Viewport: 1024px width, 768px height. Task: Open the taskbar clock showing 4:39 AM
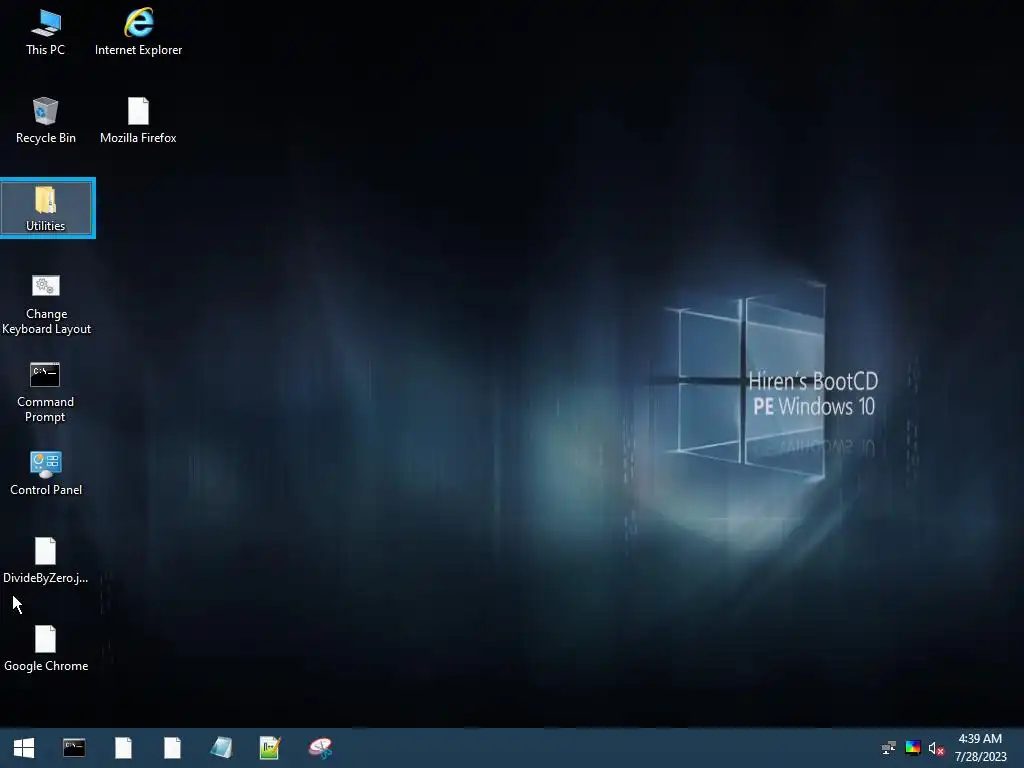tap(980, 748)
